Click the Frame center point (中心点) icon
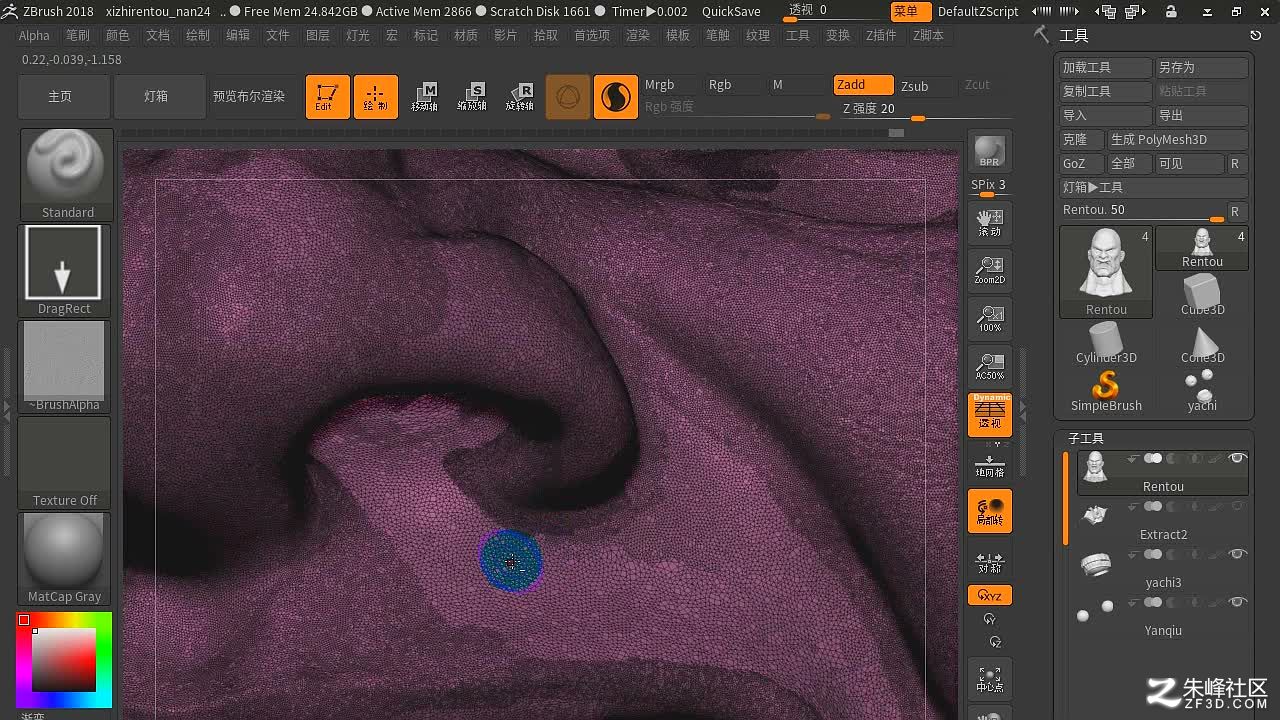The image size is (1280, 720). coord(989,678)
